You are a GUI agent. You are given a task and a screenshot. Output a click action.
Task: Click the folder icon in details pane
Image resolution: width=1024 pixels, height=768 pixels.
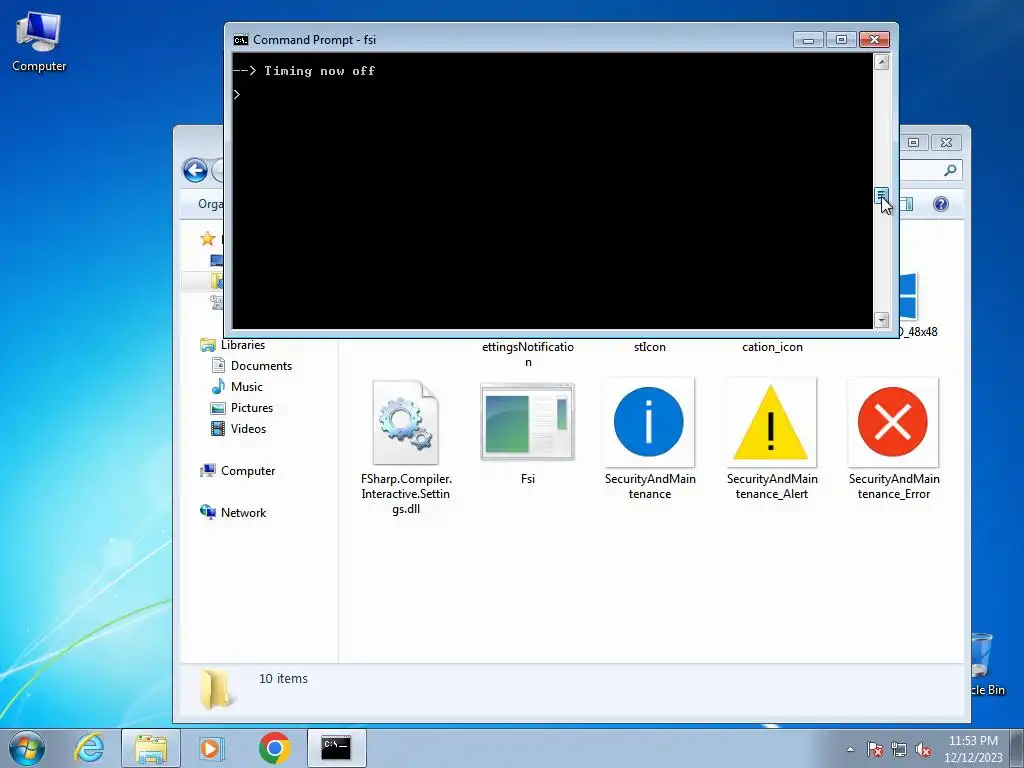[x=215, y=689]
